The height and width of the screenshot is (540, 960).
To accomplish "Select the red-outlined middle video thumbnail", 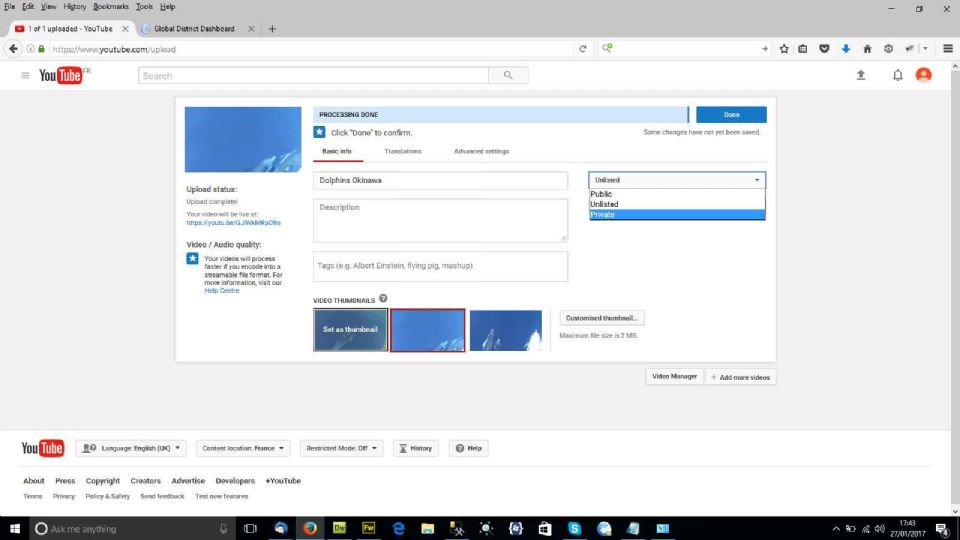I will 428,330.
